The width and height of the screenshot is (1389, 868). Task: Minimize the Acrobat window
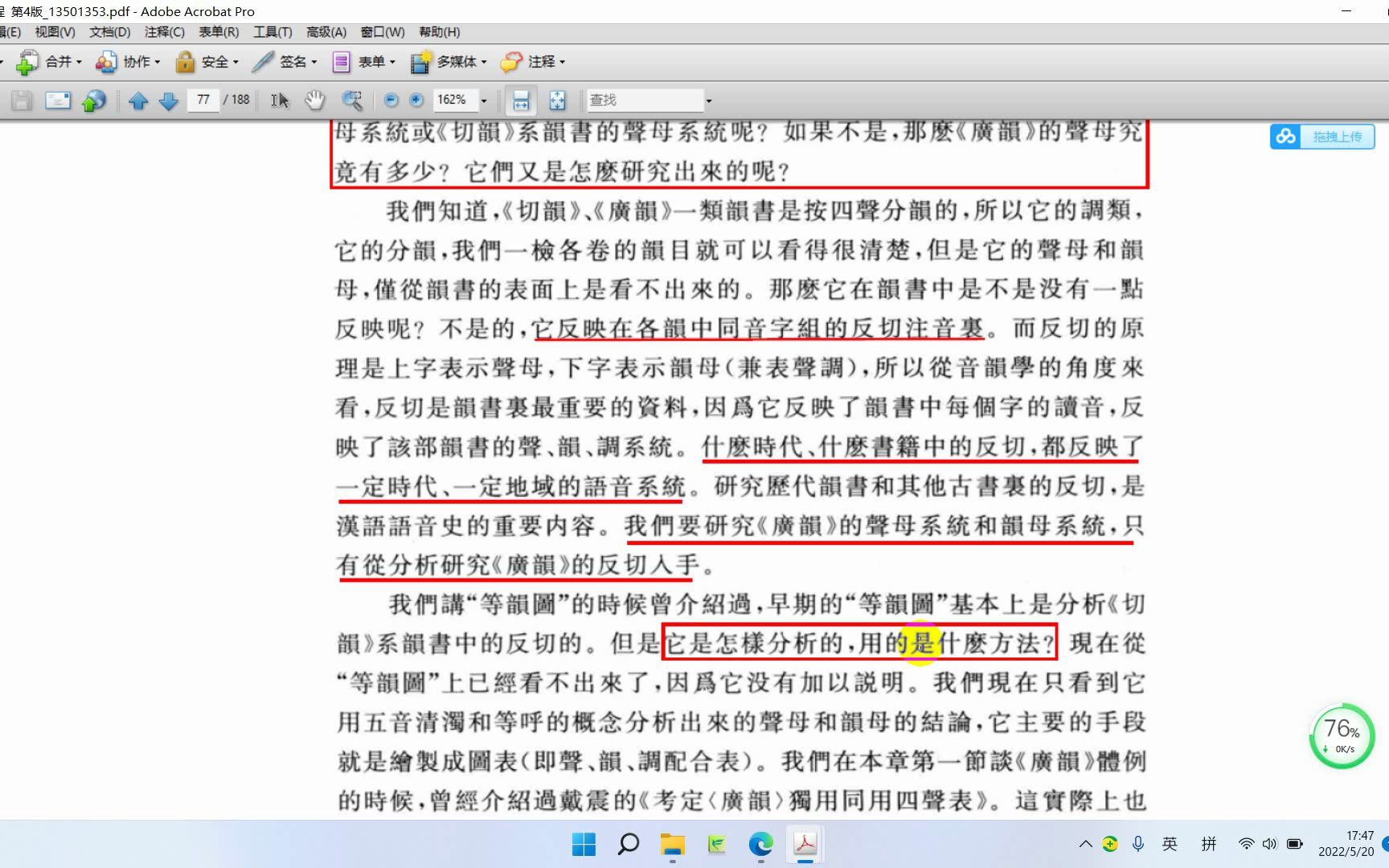(1346, 10)
